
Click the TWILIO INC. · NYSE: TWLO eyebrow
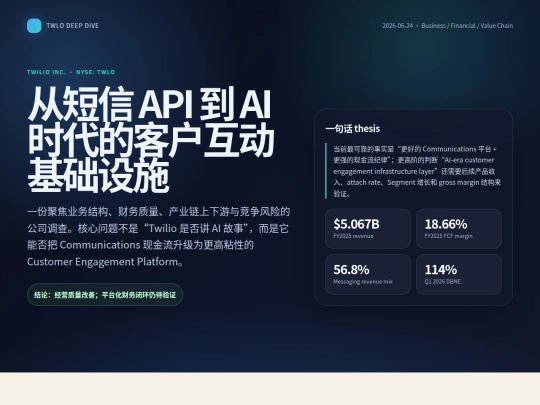tap(71, 72)
